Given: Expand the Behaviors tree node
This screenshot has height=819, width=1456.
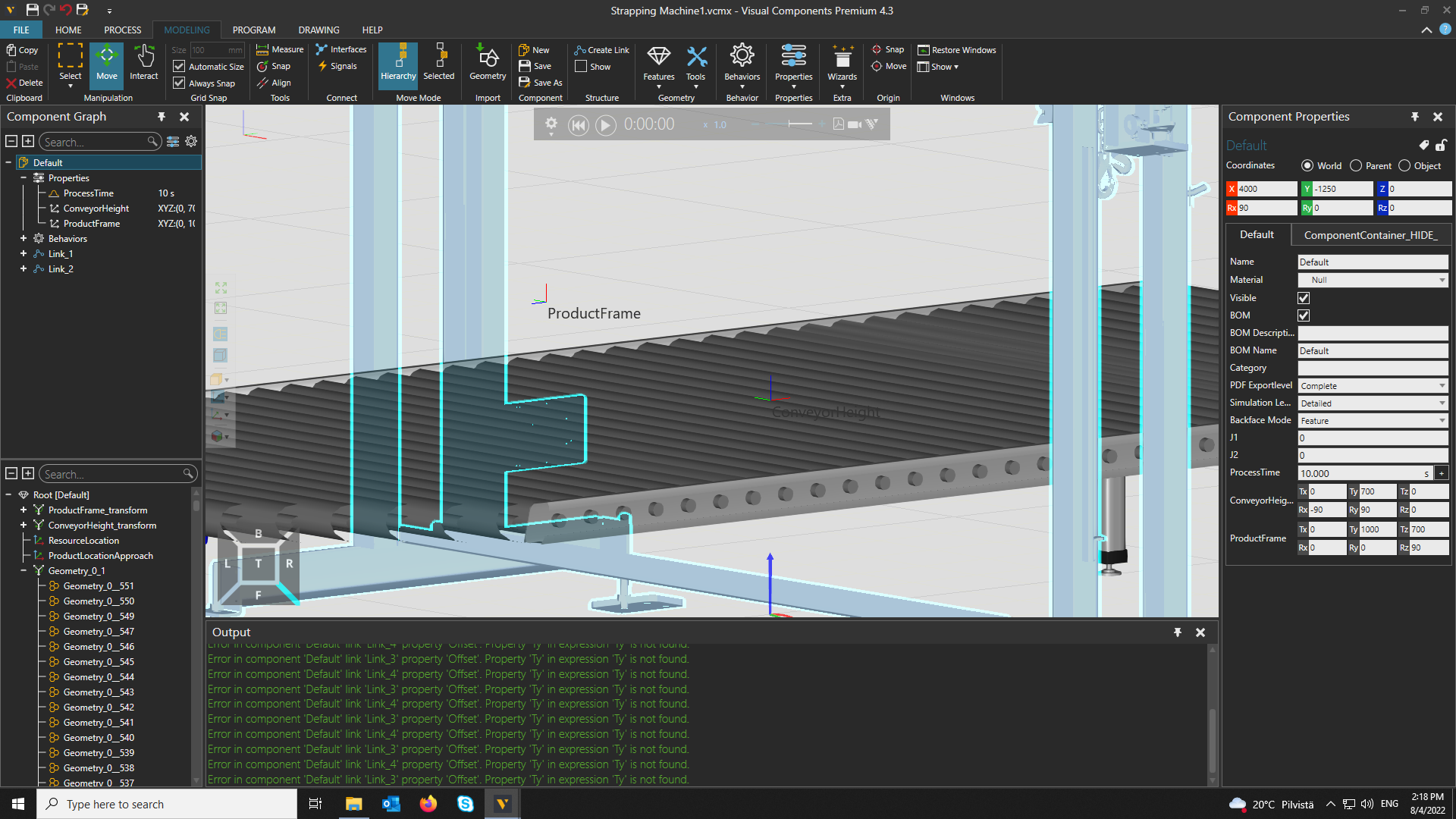Looking at the screenshot, I should [x=24, y=238].
